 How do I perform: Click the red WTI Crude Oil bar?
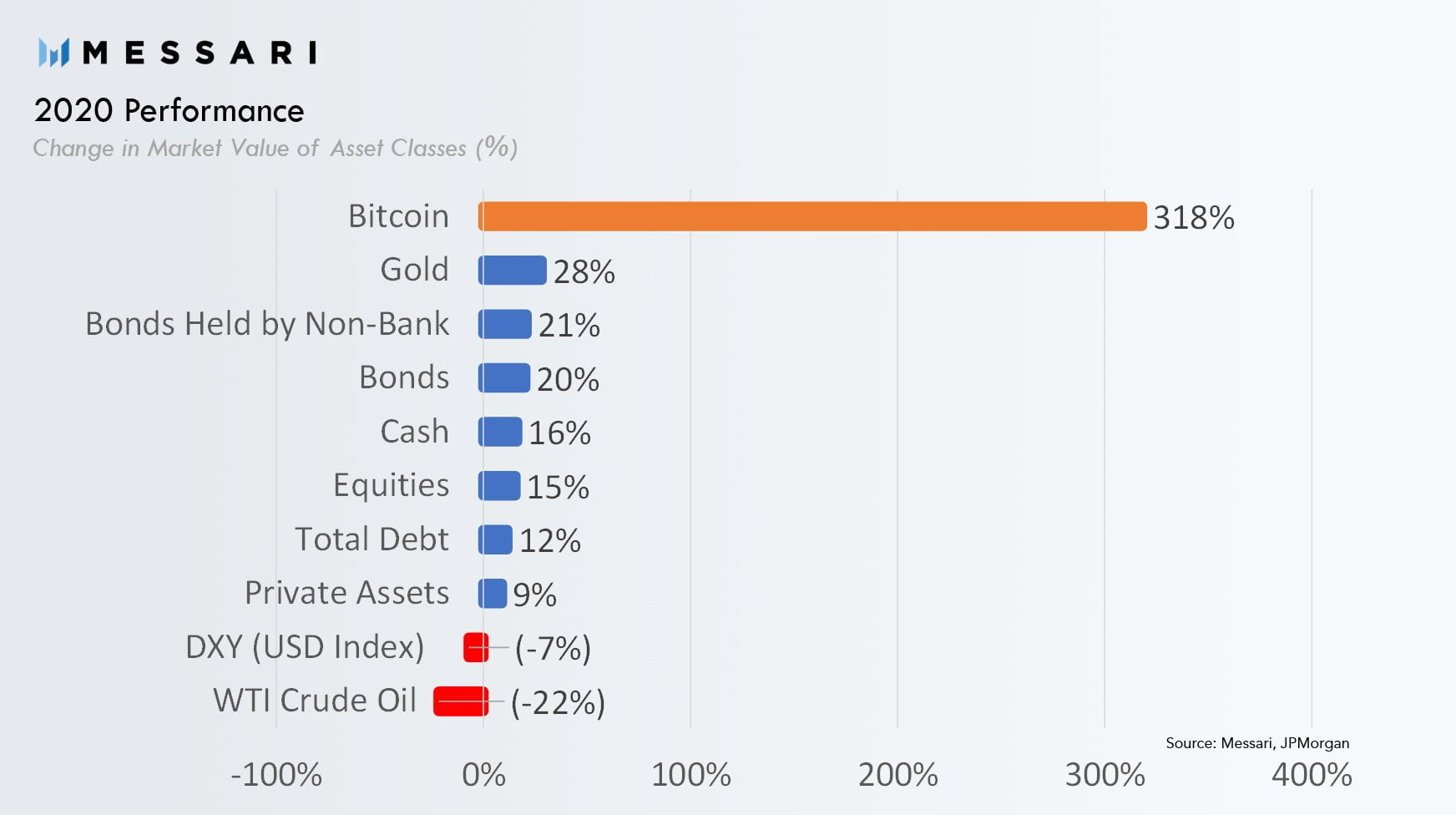coord(460,701)
